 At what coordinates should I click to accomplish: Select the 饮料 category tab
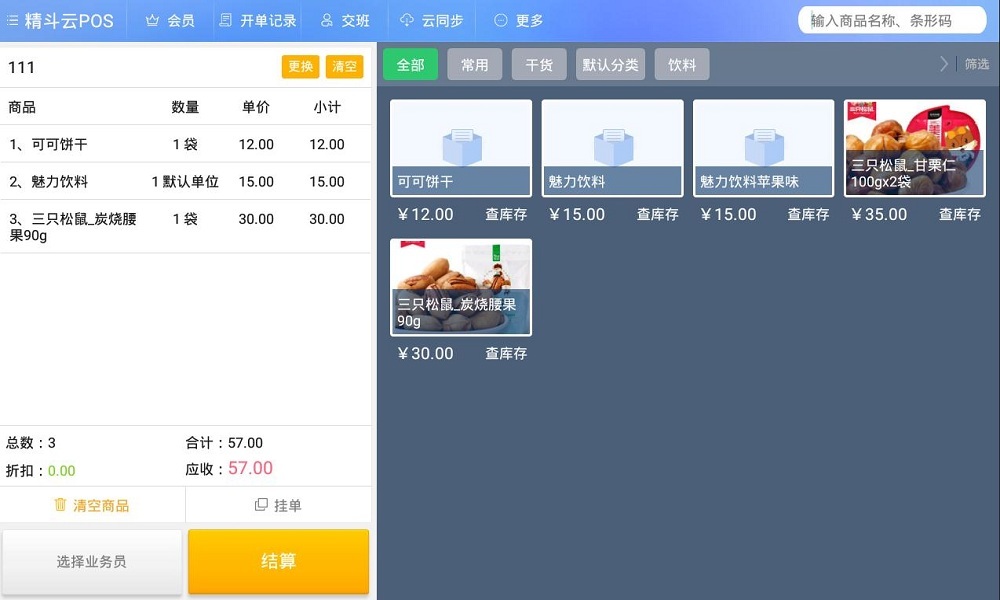(x=682, y=64)
